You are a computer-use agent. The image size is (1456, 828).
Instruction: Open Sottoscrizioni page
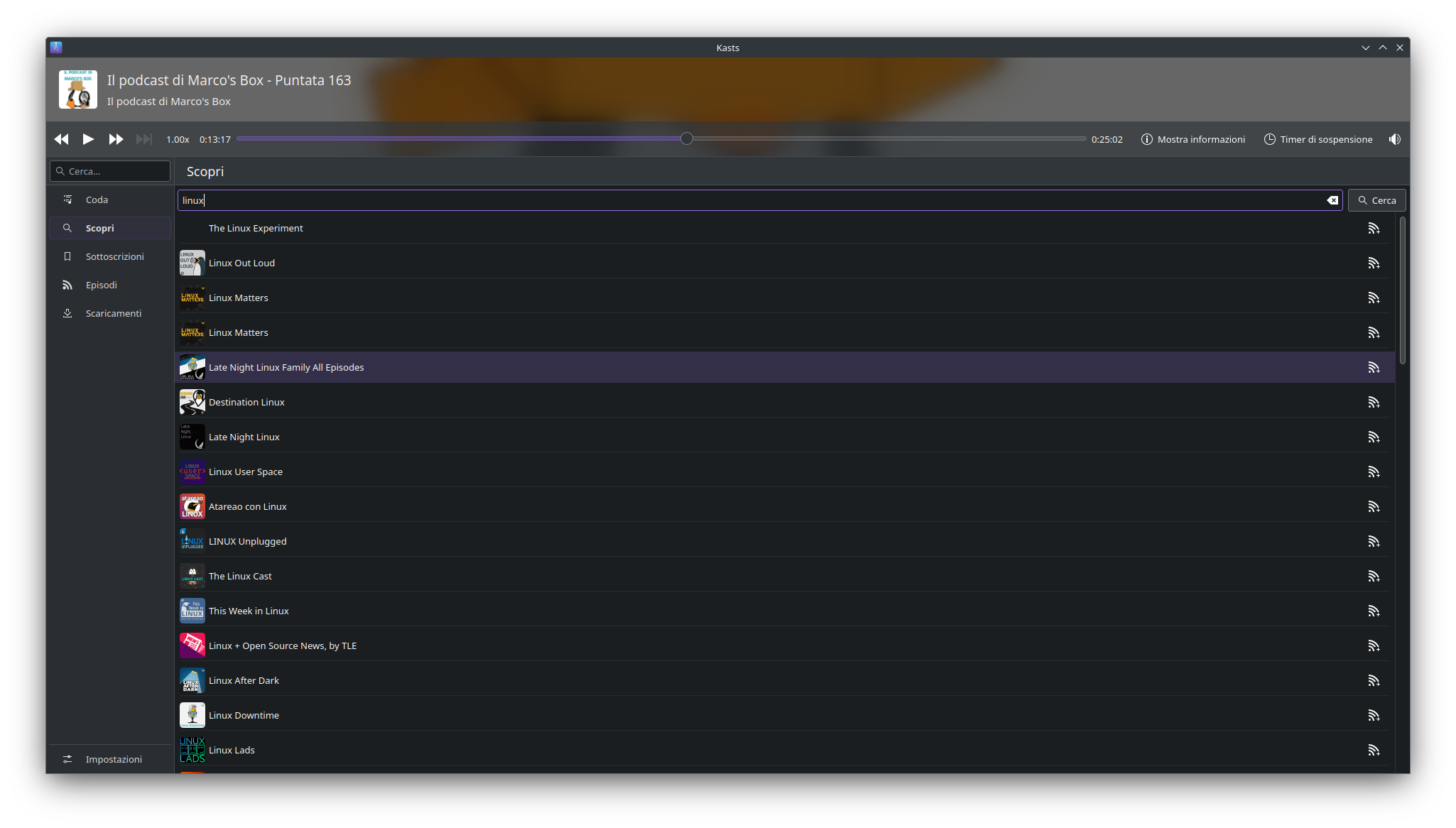(110, 256)
